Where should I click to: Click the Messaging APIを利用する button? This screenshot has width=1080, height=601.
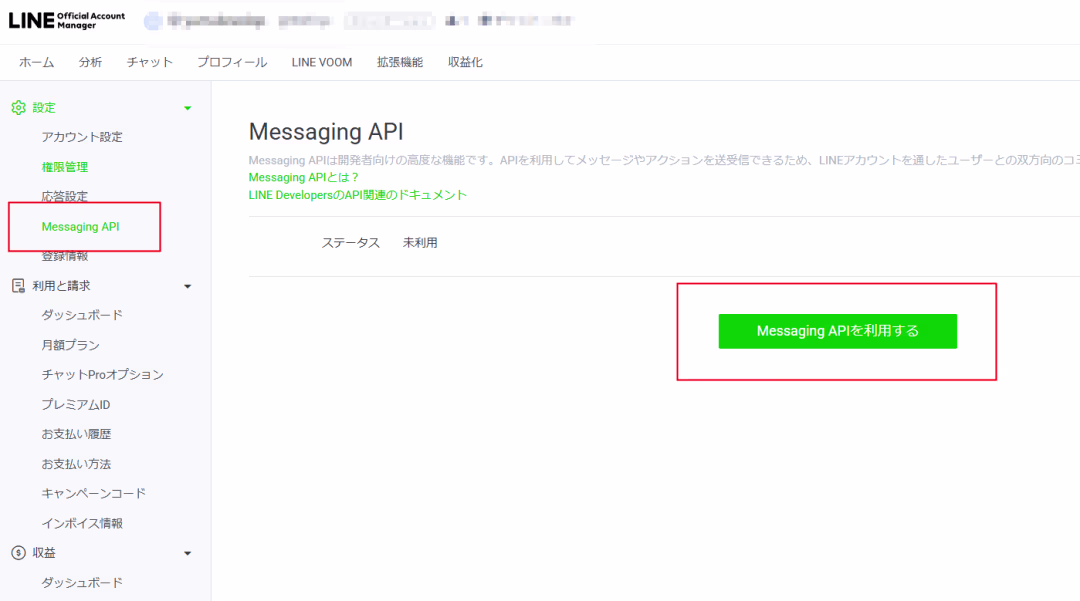point(838,331)
